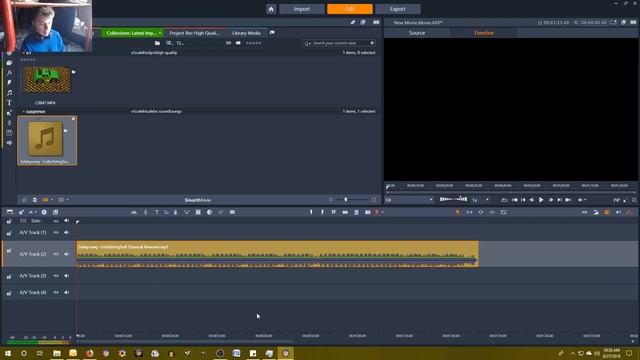Add a new library tab icon
The height and width of the screenshot is (360, 640).
tap(272, 33)
